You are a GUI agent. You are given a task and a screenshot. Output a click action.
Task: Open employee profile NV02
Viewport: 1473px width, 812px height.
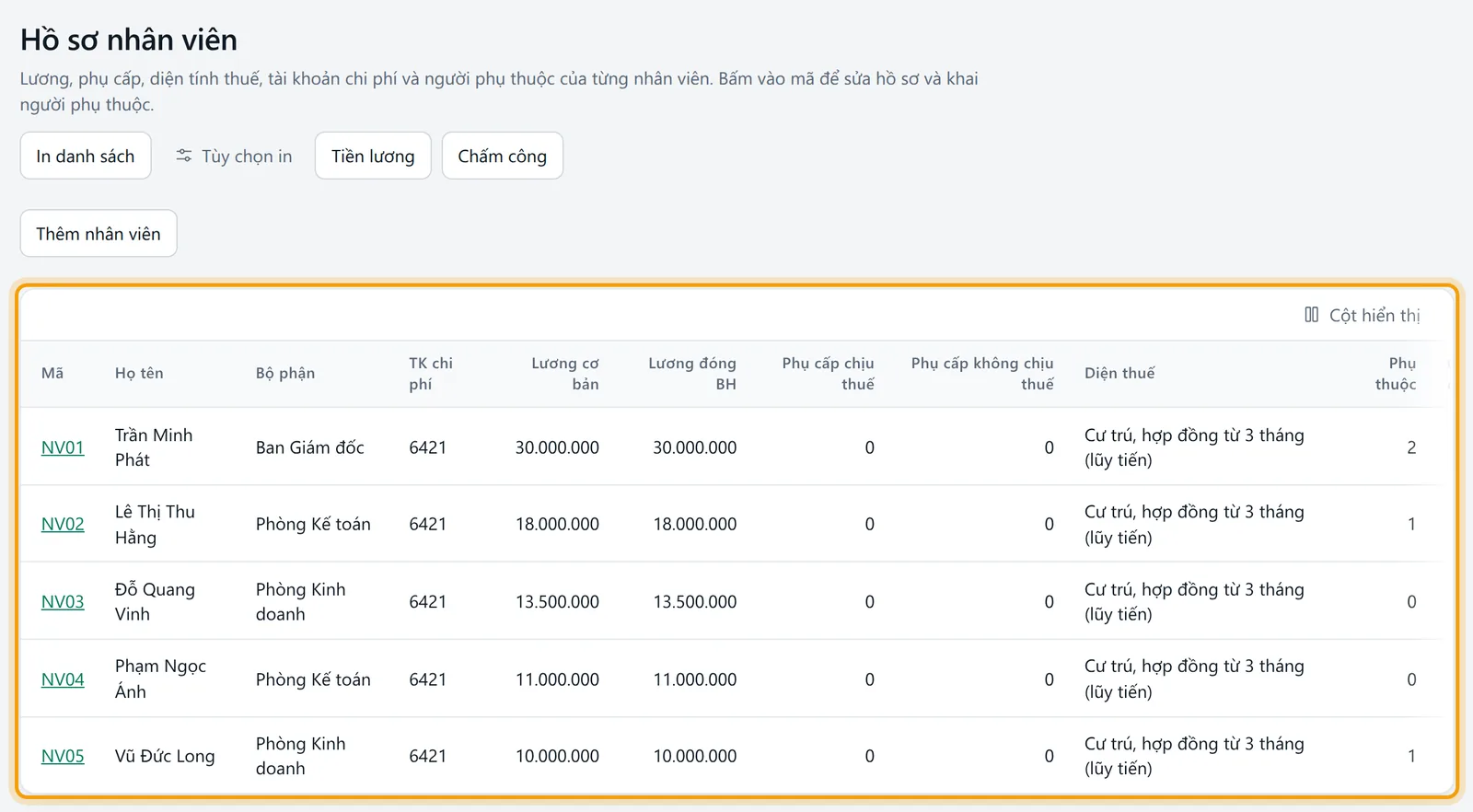click(x=63, y=524)
